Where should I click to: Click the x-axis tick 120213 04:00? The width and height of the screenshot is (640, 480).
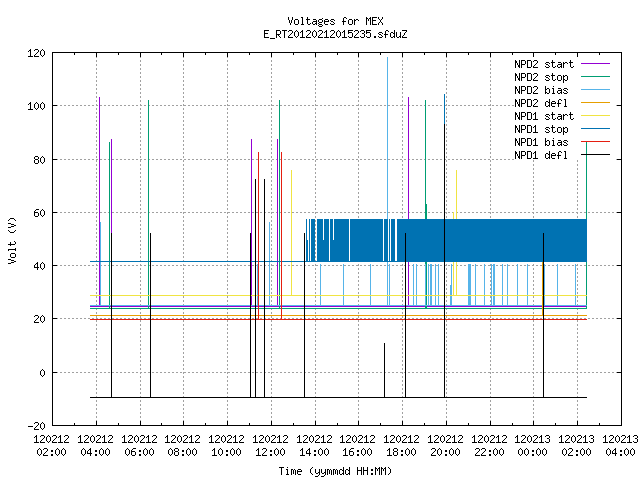[620, 446]
